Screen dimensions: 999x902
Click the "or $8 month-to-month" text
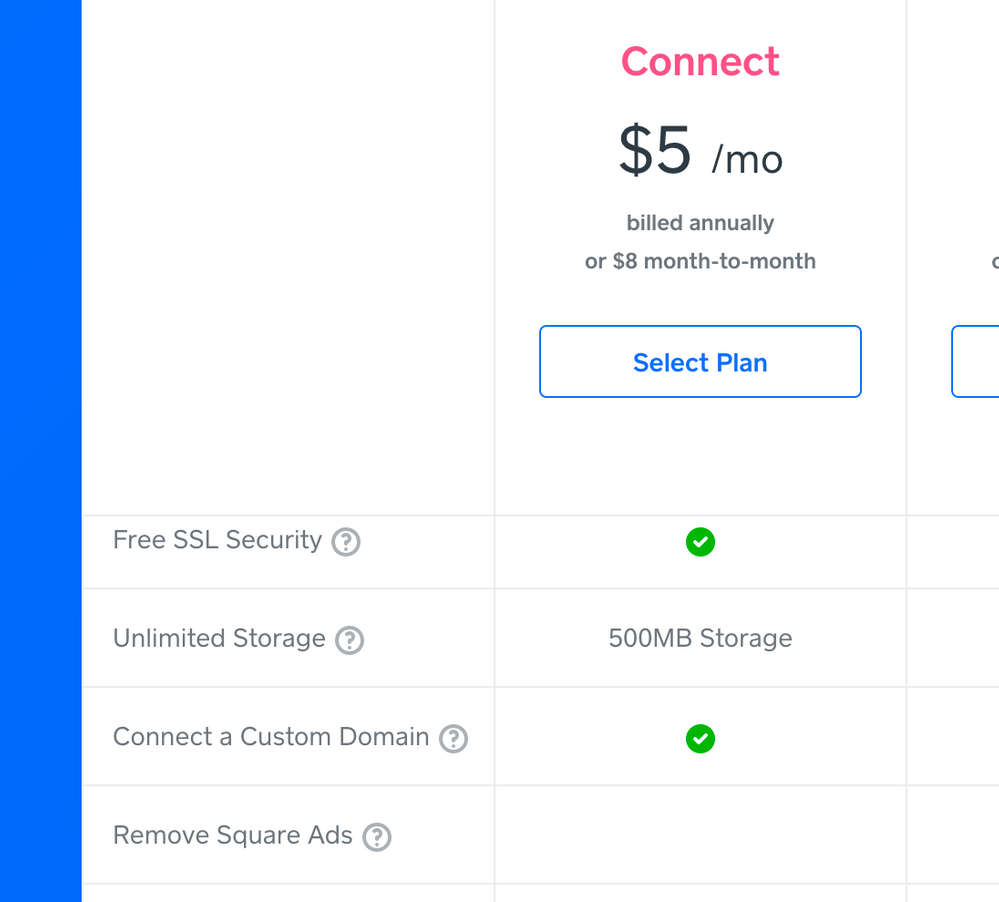point(700,262)
